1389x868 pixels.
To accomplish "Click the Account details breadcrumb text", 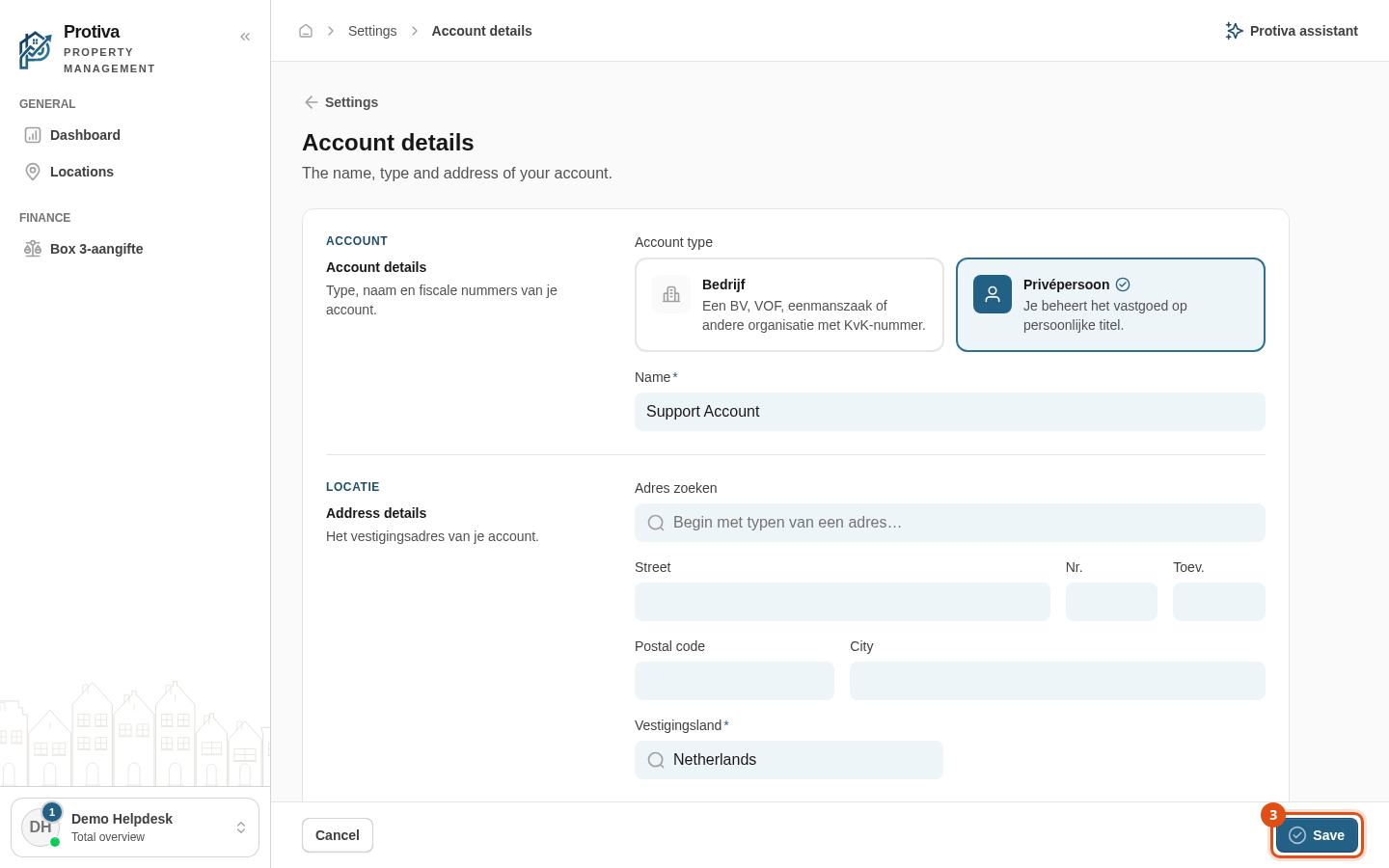I will click(x=482, y=31).
